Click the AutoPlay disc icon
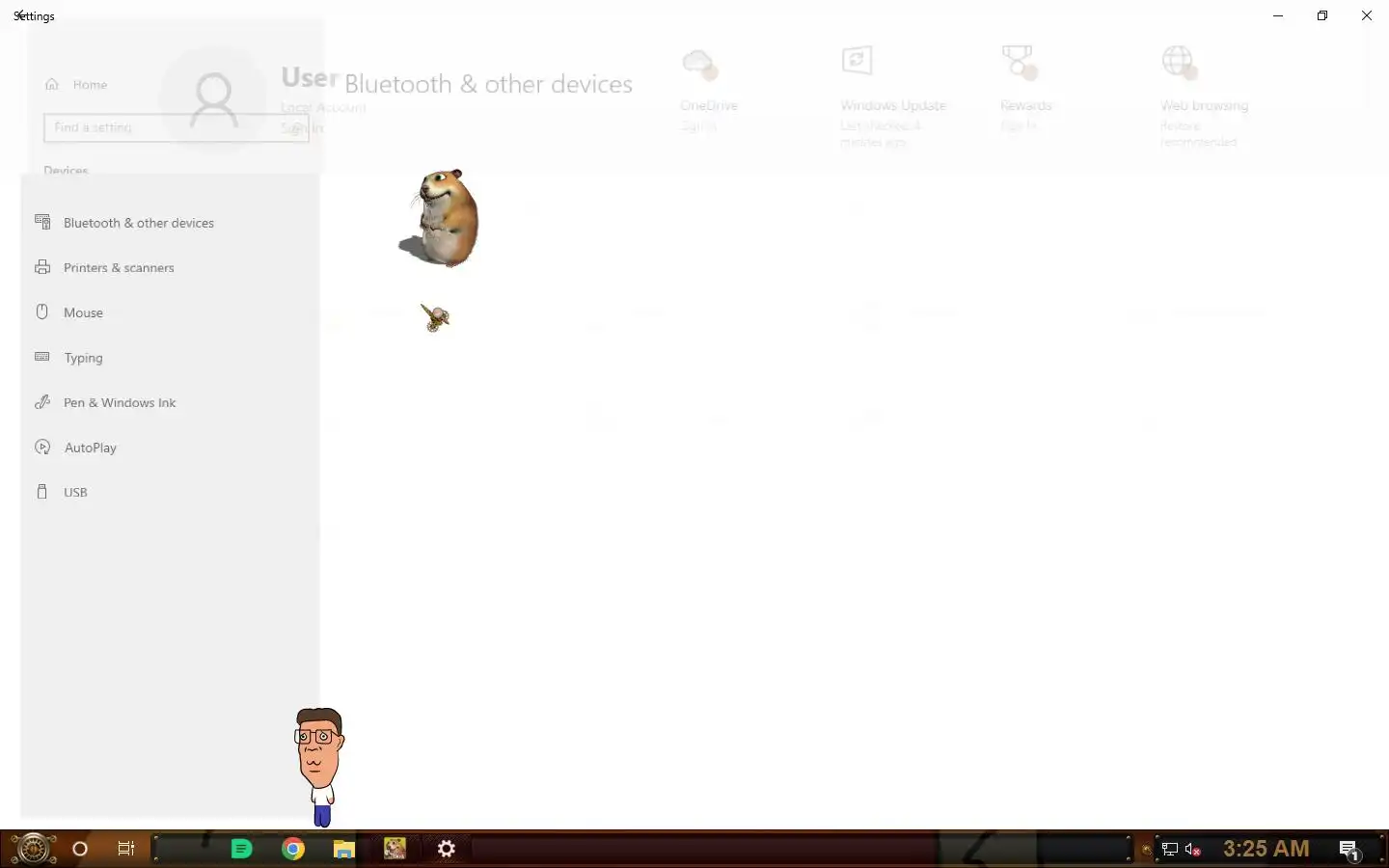 click(x=42, y=447)
